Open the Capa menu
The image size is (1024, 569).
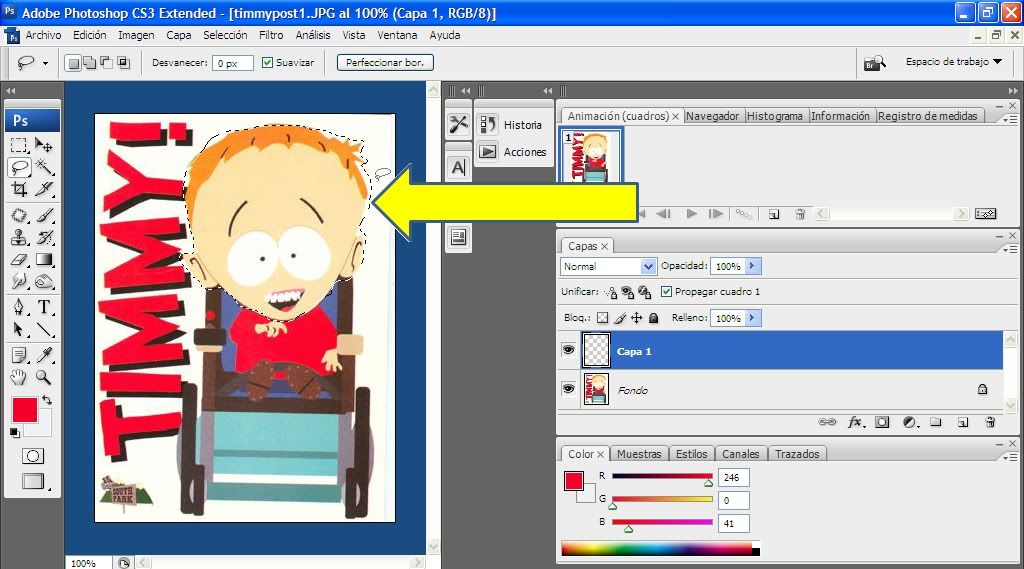(178, 35)
